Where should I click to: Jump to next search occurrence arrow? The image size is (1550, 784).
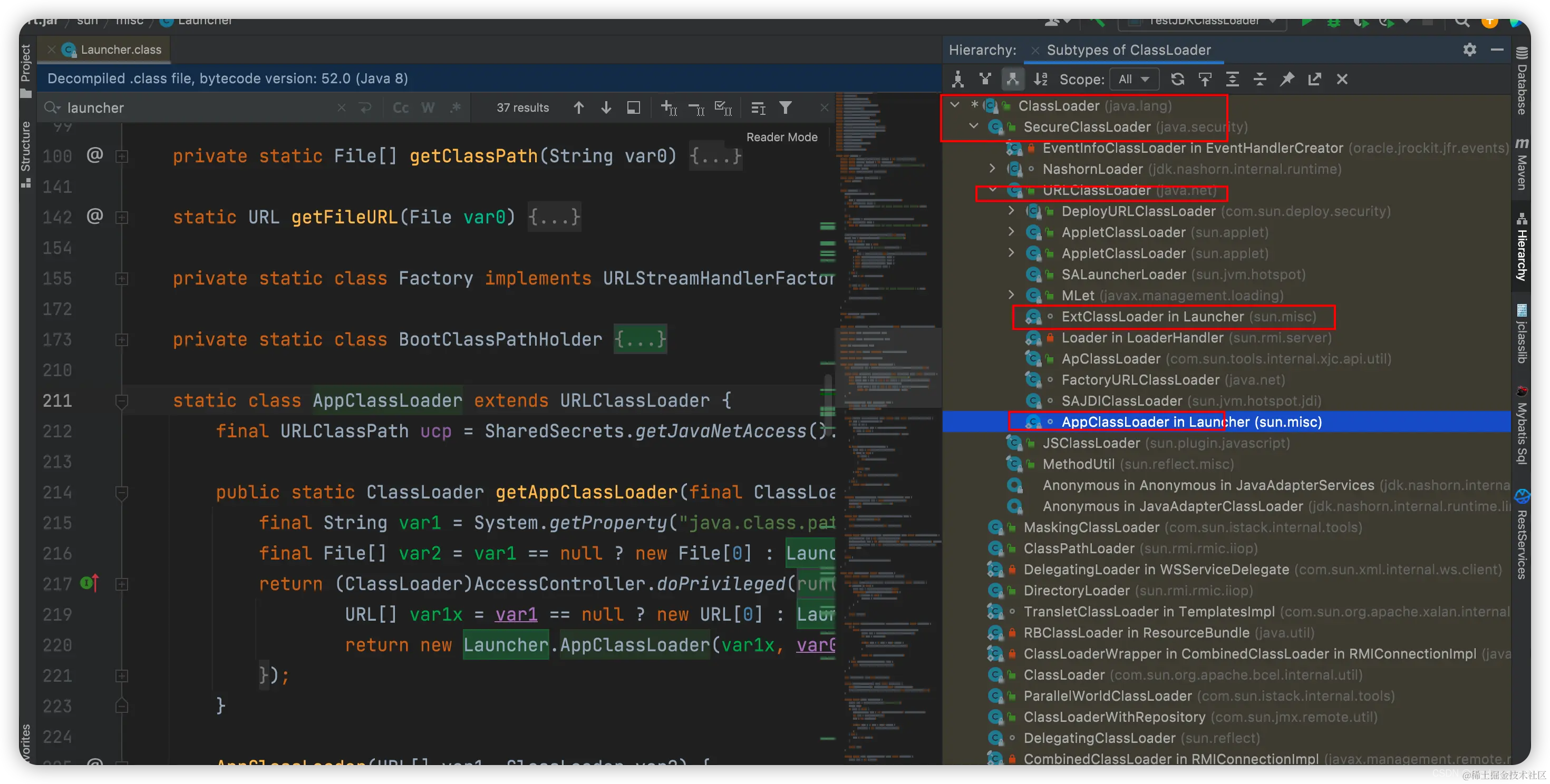(x=606, y=107)
